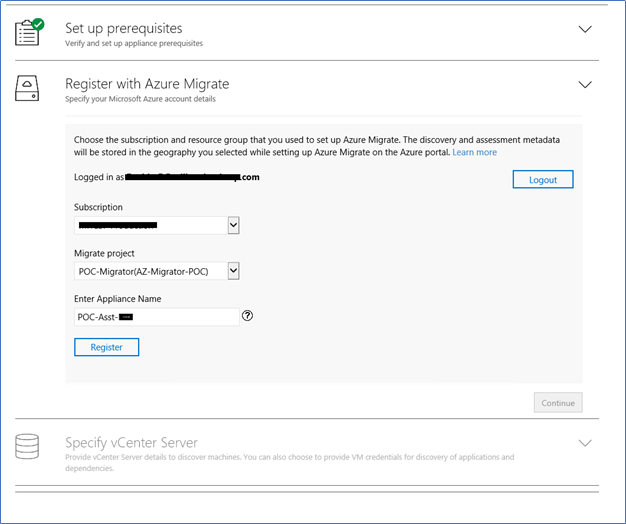Expand Specify vCenter Server section chevron
This screenshot has width=626, height=524.
point(585,443)
